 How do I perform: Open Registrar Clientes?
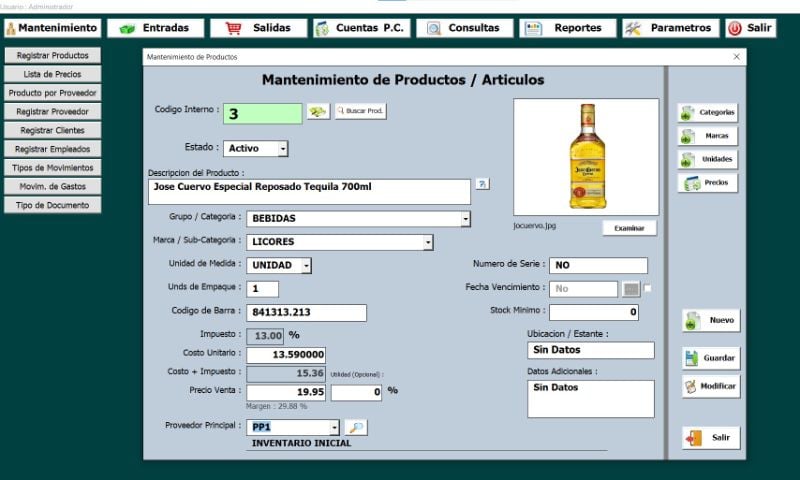(x=53, y=130)
